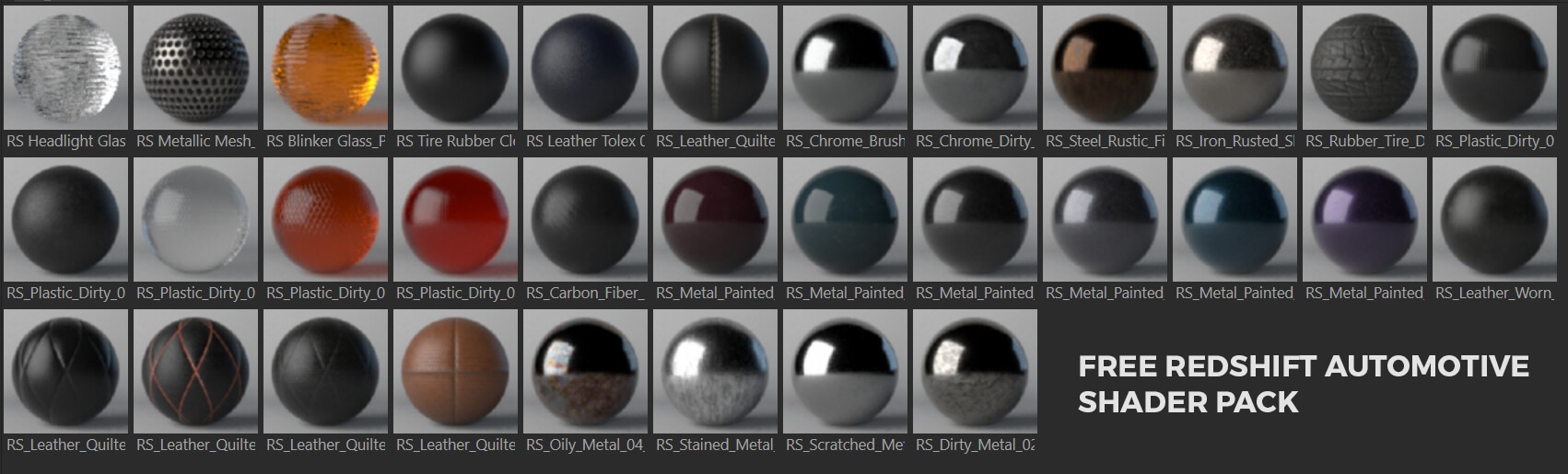
Task: Select the glossy red RS_Plastic_Dirty material
Action: [x=455, y=220]
